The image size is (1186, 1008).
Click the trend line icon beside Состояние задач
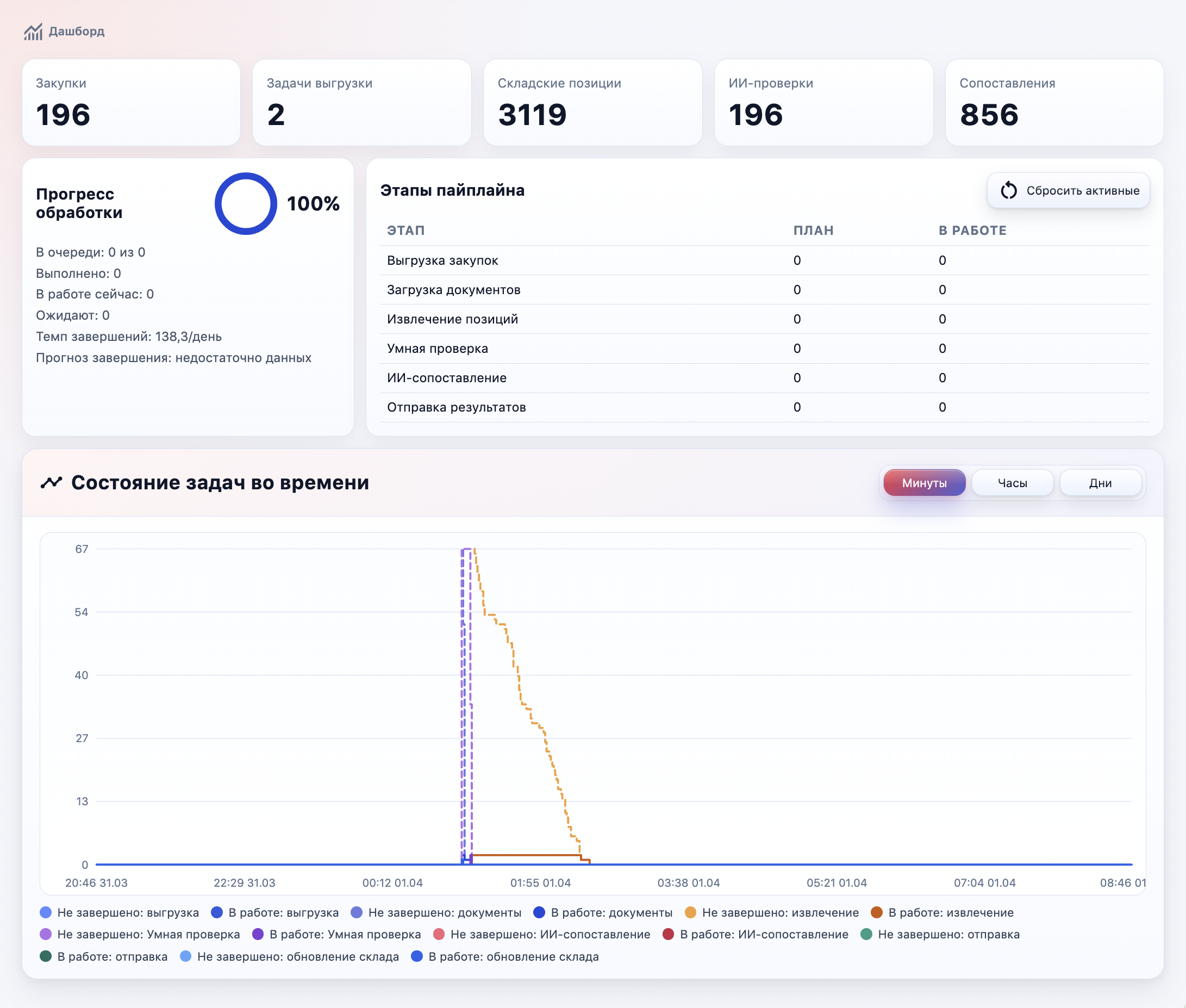click(x=51, y=483)
